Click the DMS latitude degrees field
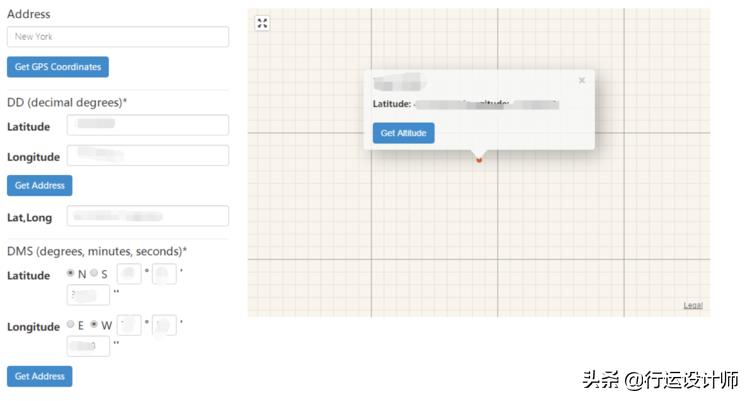Screen dimensions: 750x401 point(129,274)
